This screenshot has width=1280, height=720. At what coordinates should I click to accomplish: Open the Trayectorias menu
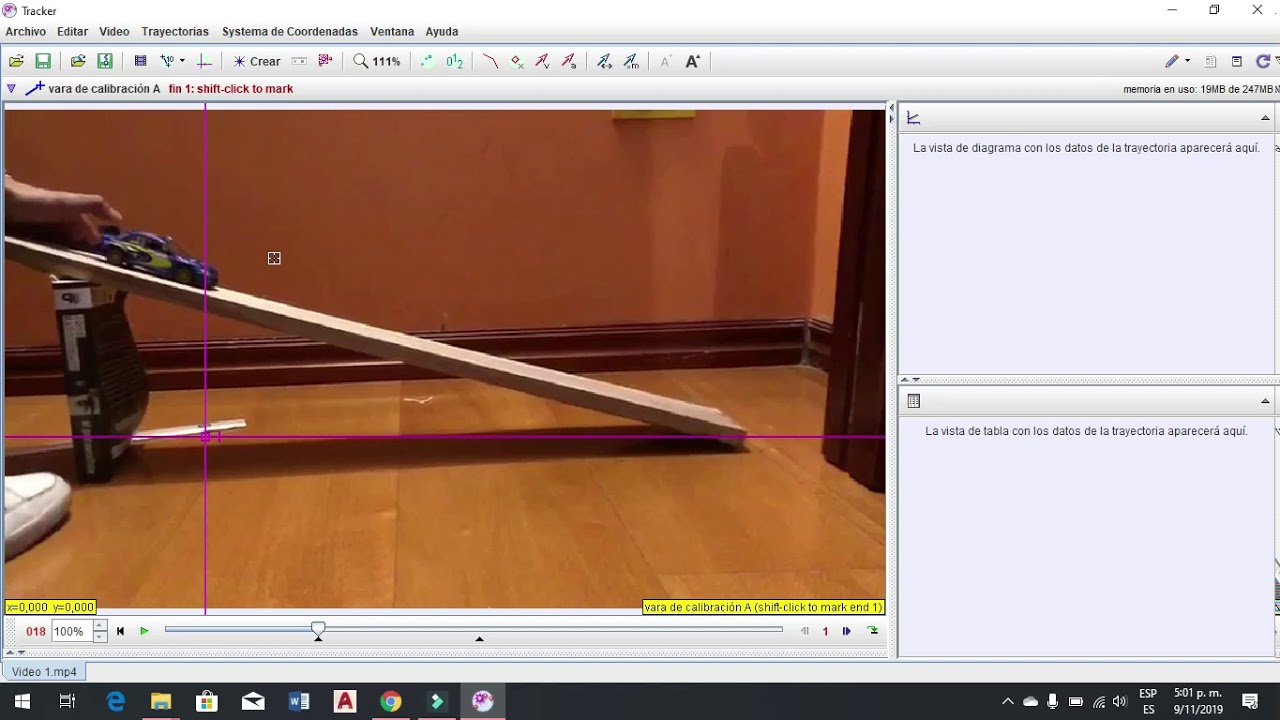tap(175, 32)
